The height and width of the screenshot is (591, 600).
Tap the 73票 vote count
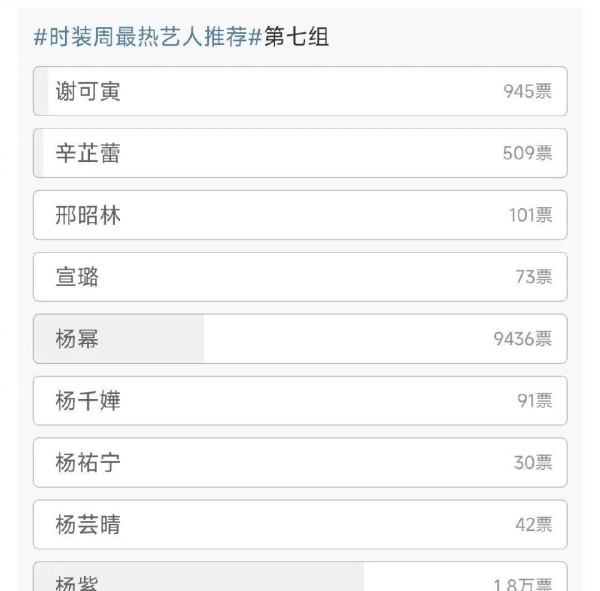[534, 278]
